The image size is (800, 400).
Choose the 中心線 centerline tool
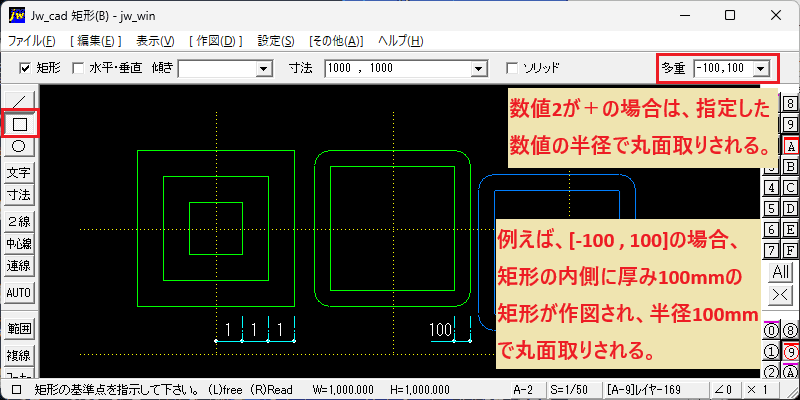click(19, 243)
